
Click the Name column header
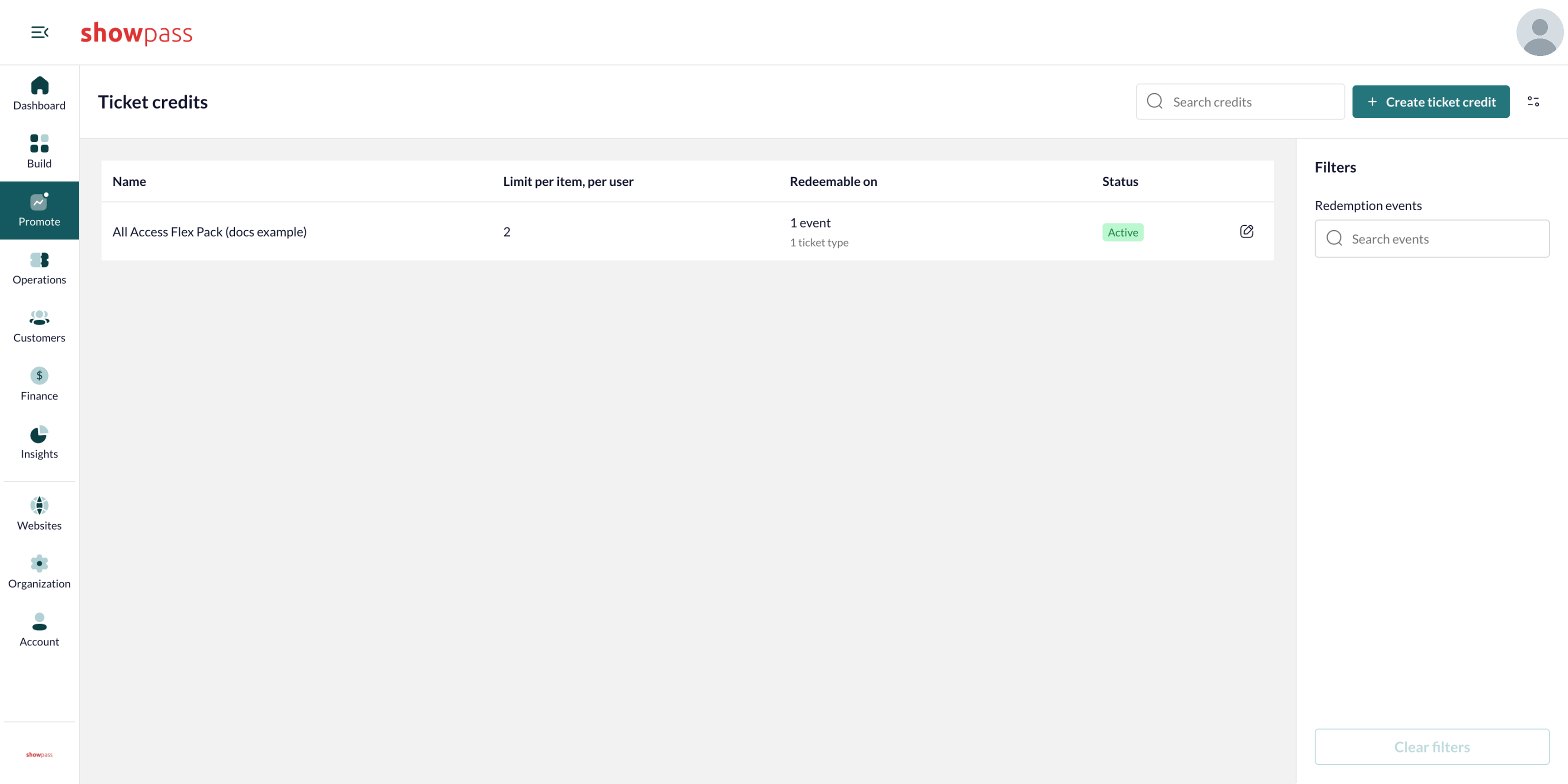(129, 181)
